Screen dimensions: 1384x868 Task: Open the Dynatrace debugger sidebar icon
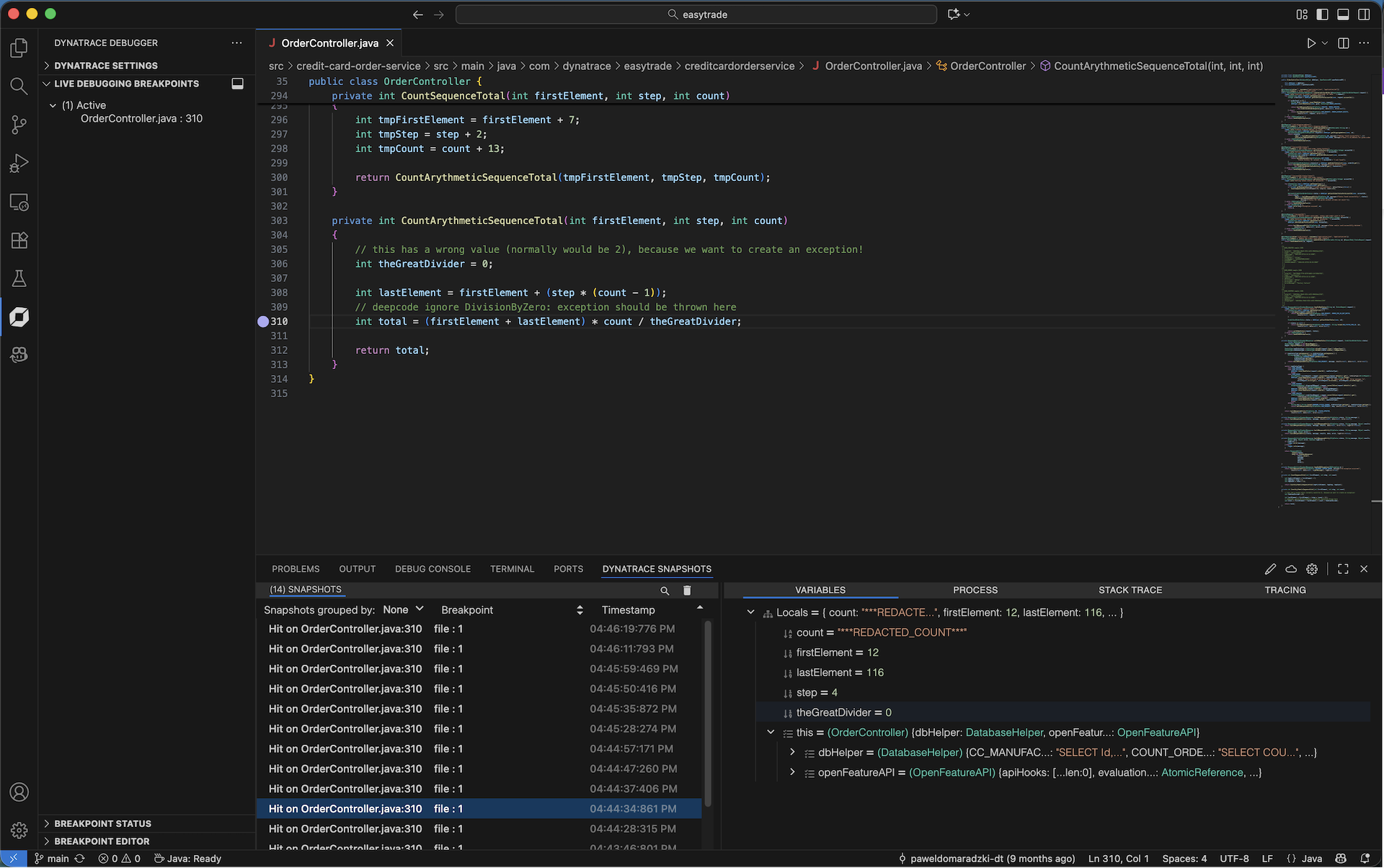click(19, 316)
